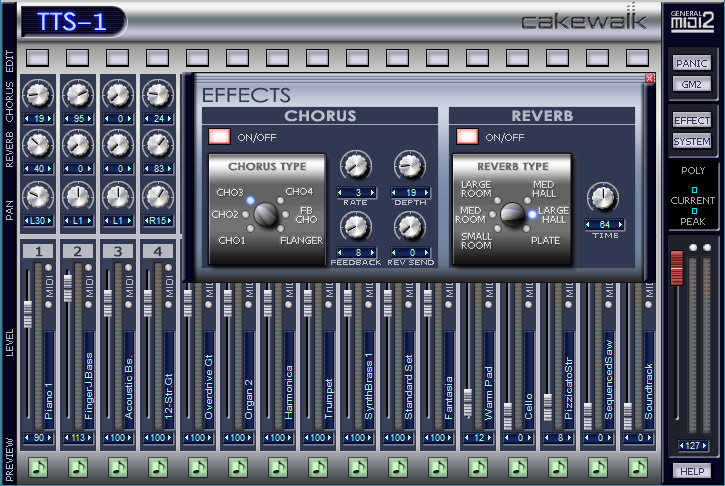
Task: Increase master volume value 127
Action: pos(705,446)
